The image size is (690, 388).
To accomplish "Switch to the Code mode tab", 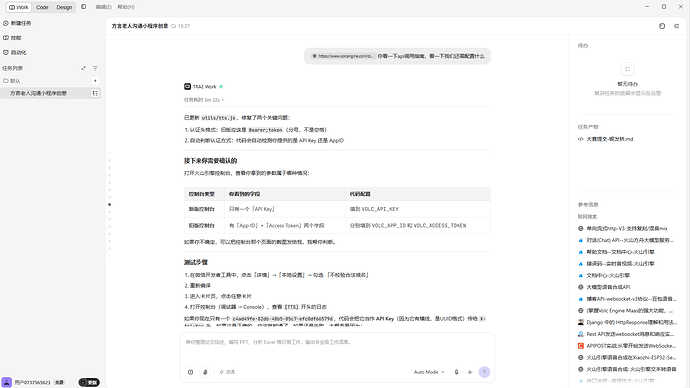I will point(42,7).
